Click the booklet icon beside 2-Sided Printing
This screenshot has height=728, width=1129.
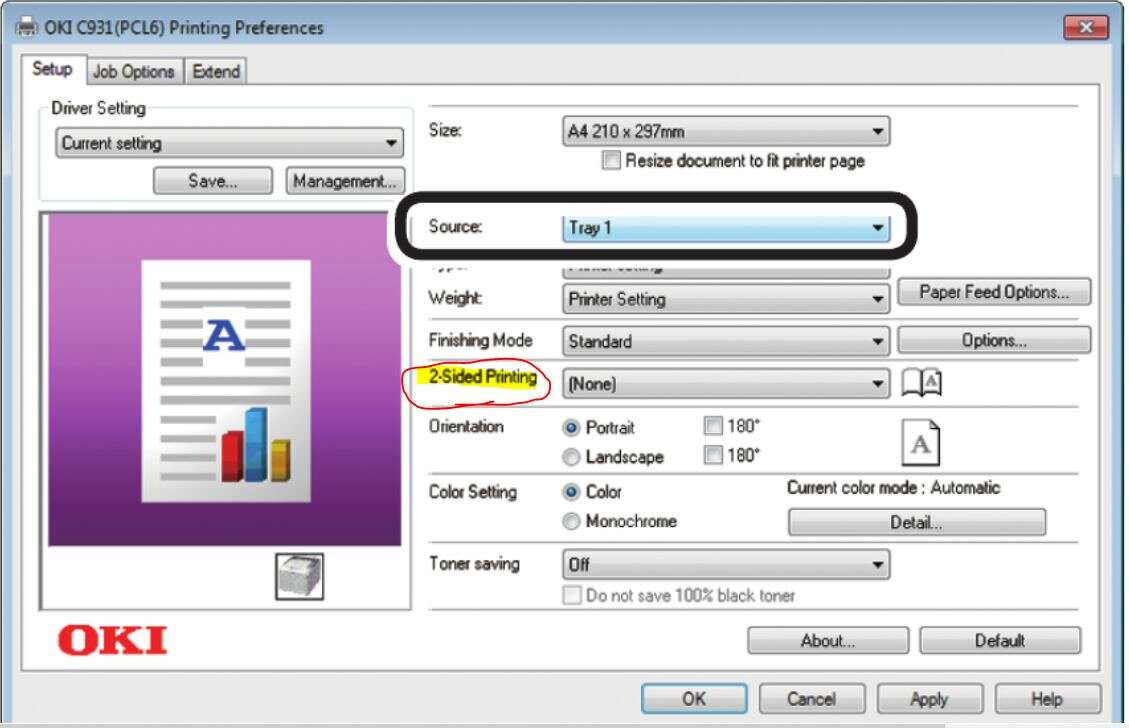click(922, 382)
